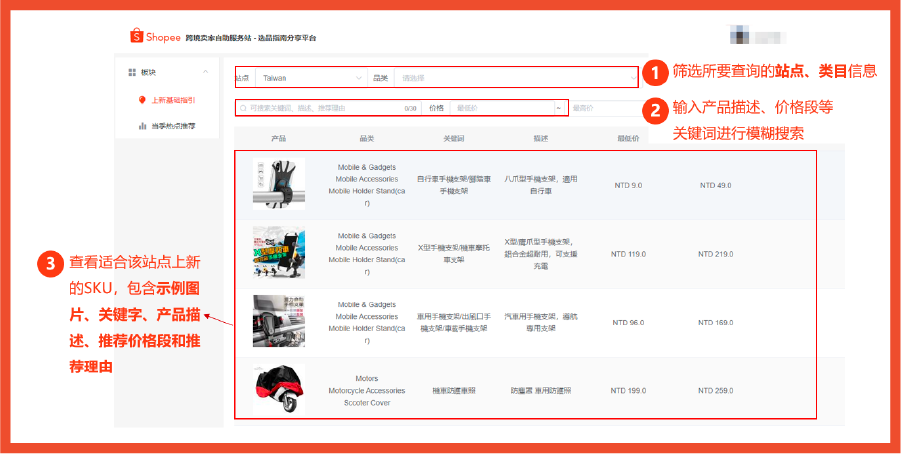This screenshot has height=454, width=901.
Task: Open the 站点 dropdown showing Taiwan
Action: (x=311, y=78)
